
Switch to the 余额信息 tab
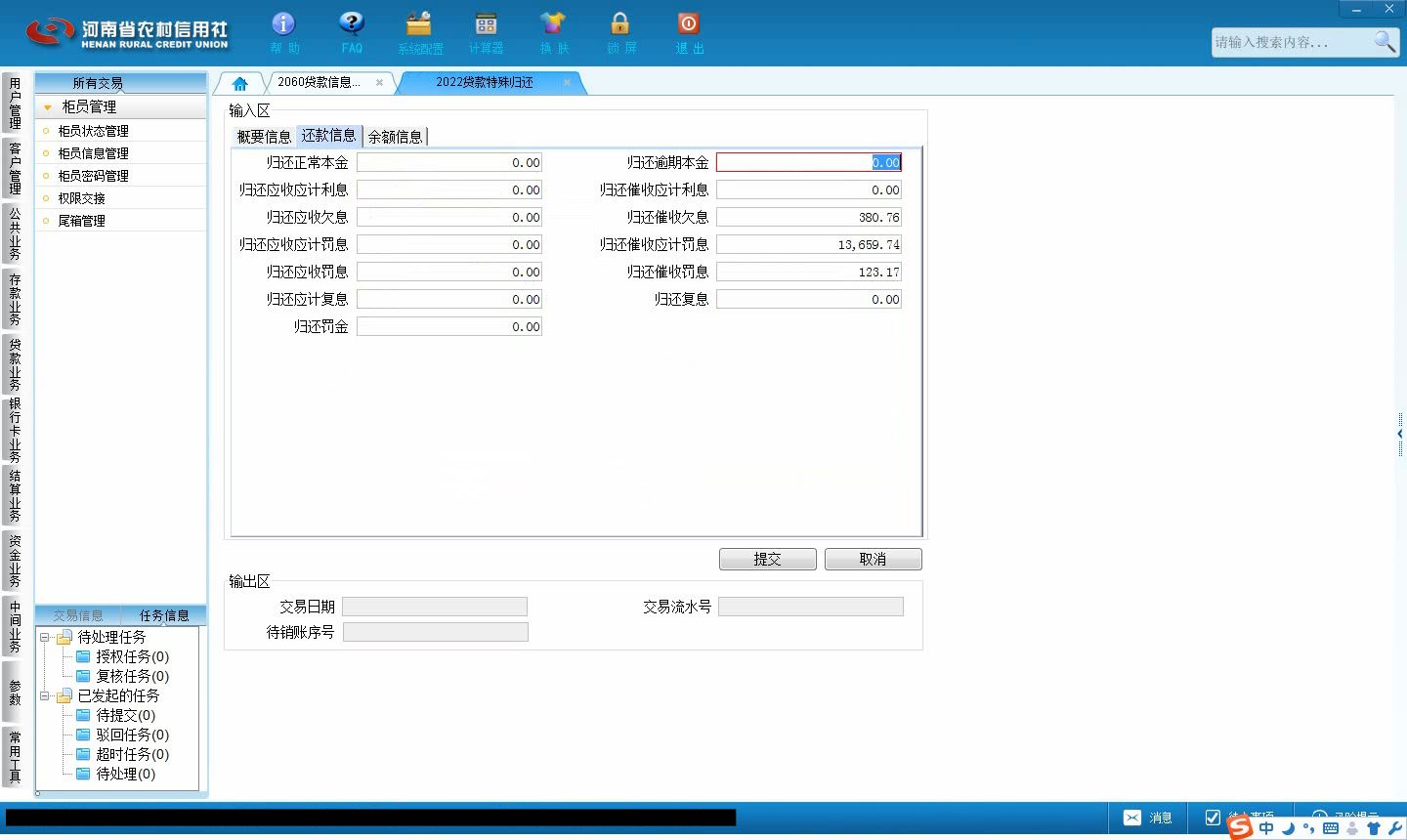(x=396, y=137)
